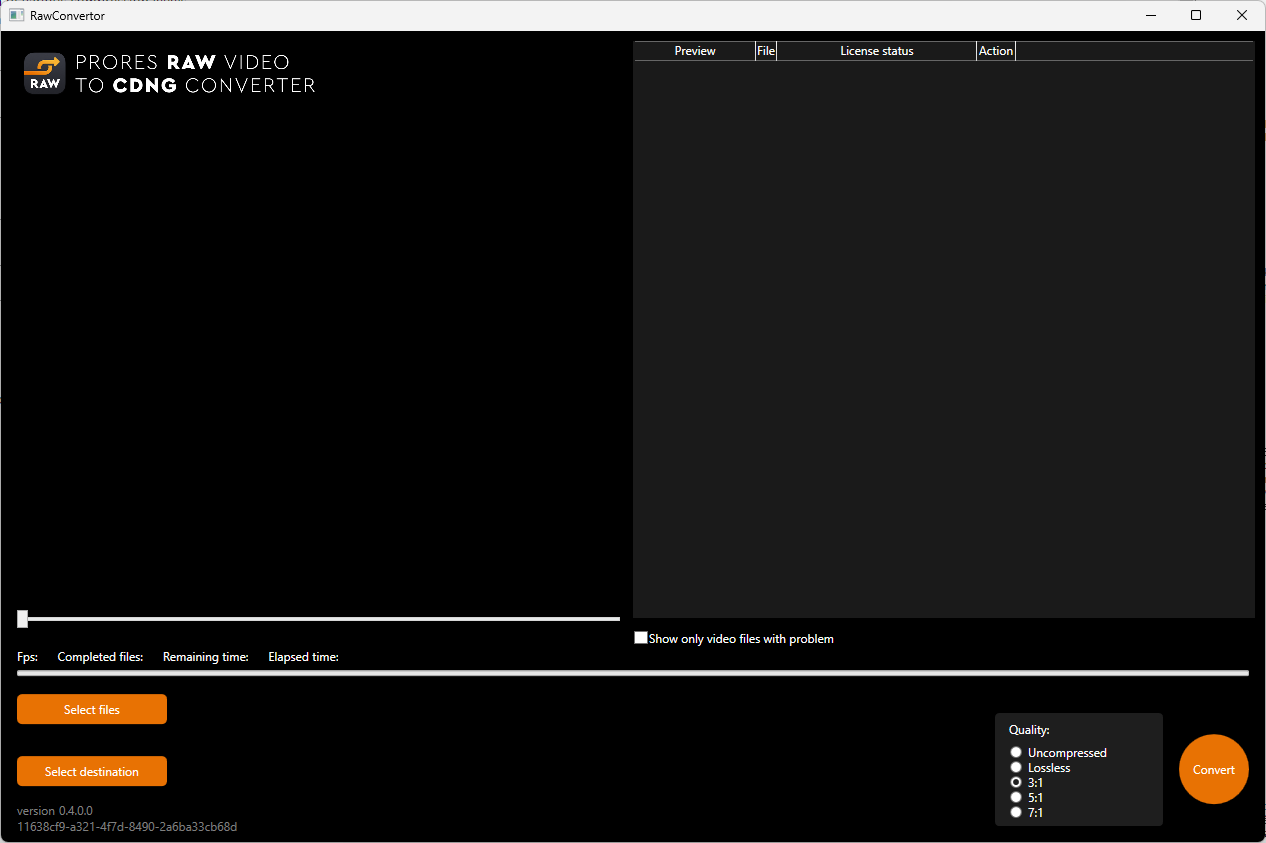Click the RAW converter logo icon
The height and width of the screenshot is (843, 1266).
43,73
